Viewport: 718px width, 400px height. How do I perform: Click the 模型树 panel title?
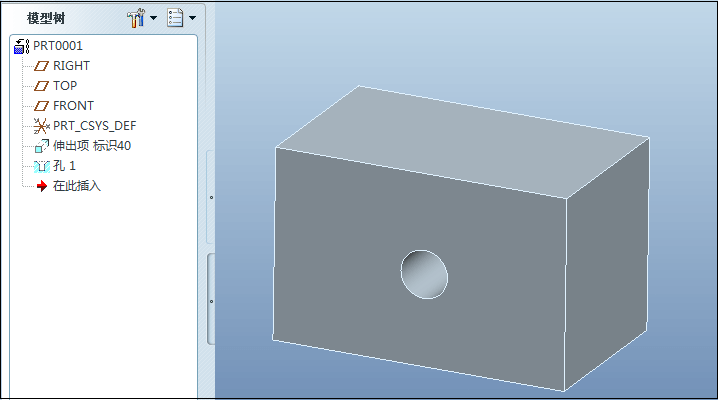click(46, 18)
